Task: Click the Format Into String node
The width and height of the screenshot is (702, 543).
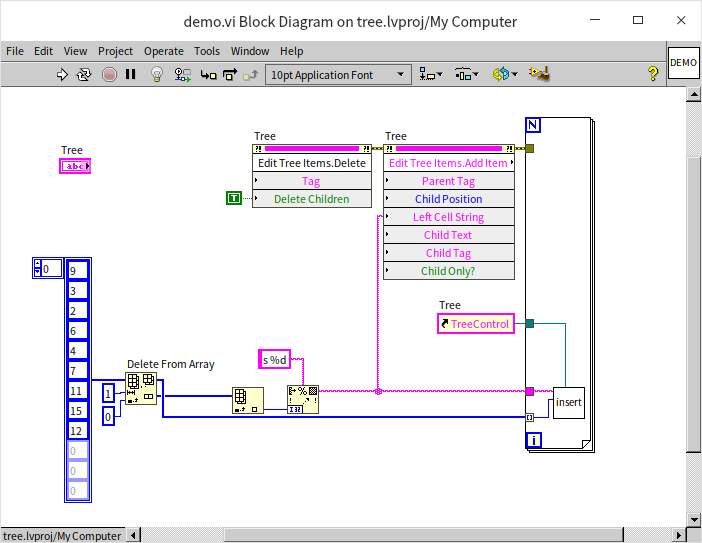Action: pos(303,399)
